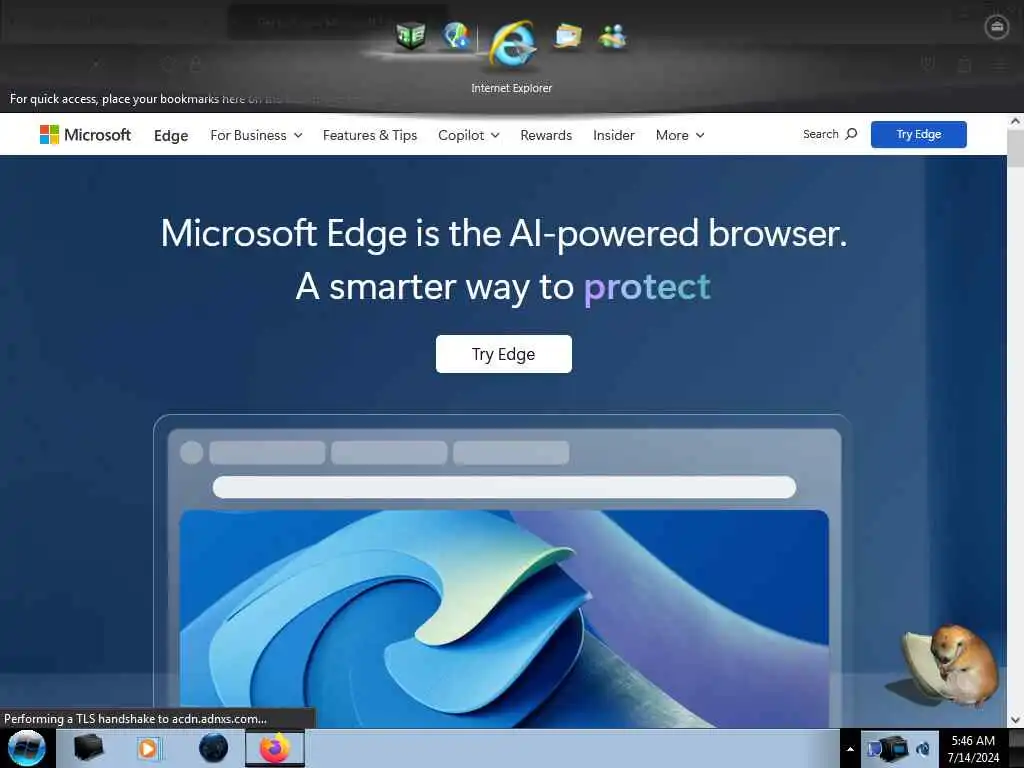Click the Microsoft logo
The image size is (1024, 768).
point(85,135)
